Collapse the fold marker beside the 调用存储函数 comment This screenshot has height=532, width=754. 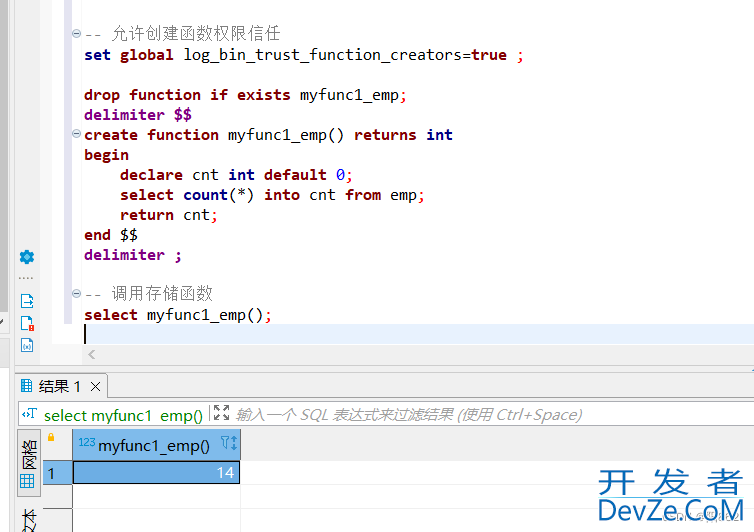click(76, 293)
